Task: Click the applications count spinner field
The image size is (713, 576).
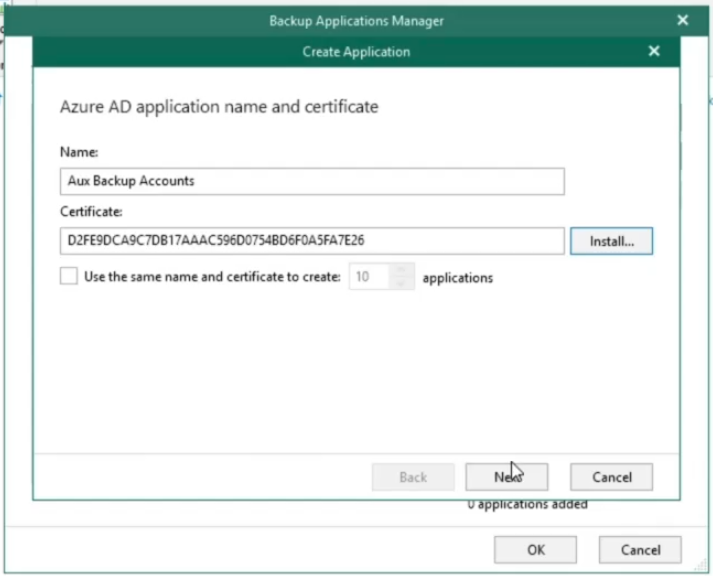Action: click(x=382, y=276)
